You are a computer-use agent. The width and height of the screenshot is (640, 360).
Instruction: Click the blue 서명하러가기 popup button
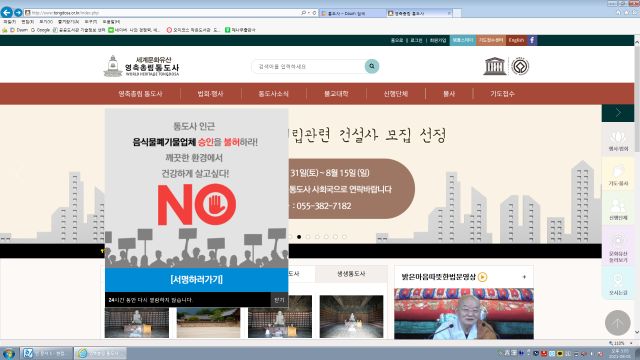coord(197,280)
